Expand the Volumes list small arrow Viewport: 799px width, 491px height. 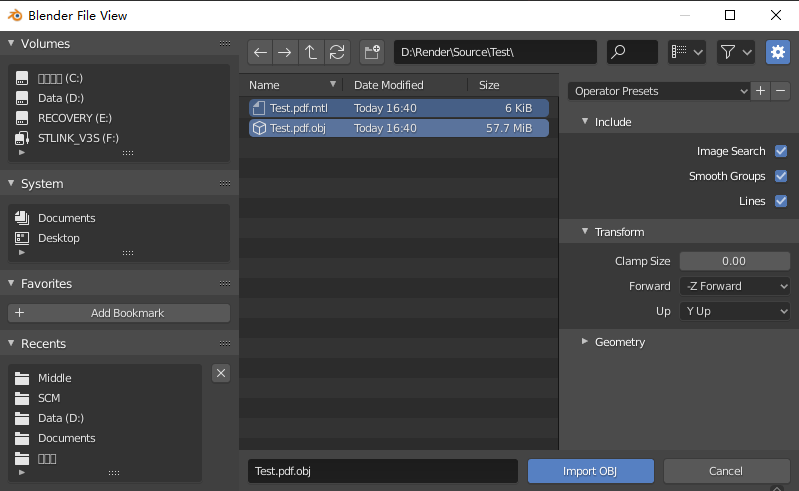[21, 152]
